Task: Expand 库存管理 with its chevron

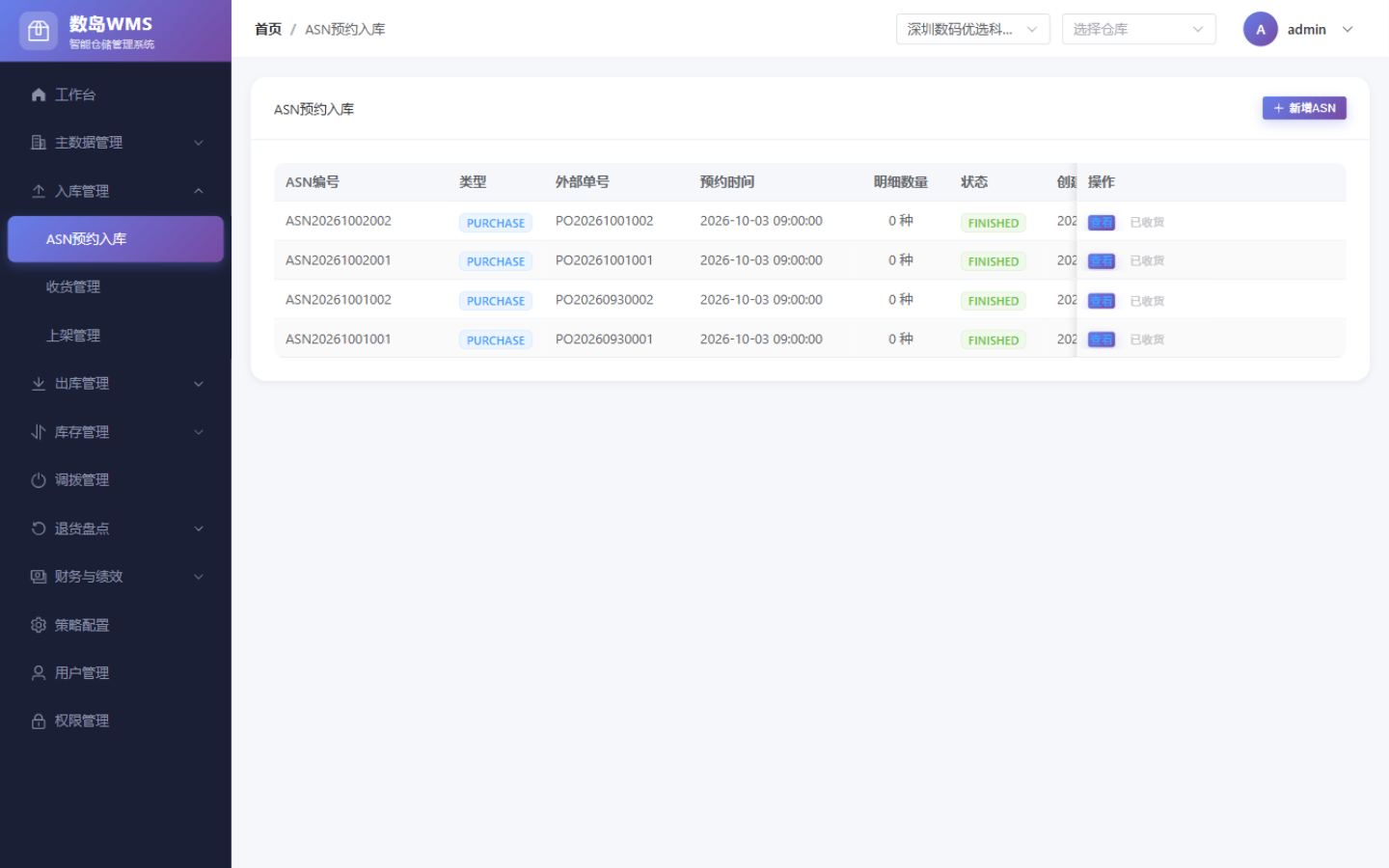Action: (x=199, y=432)
